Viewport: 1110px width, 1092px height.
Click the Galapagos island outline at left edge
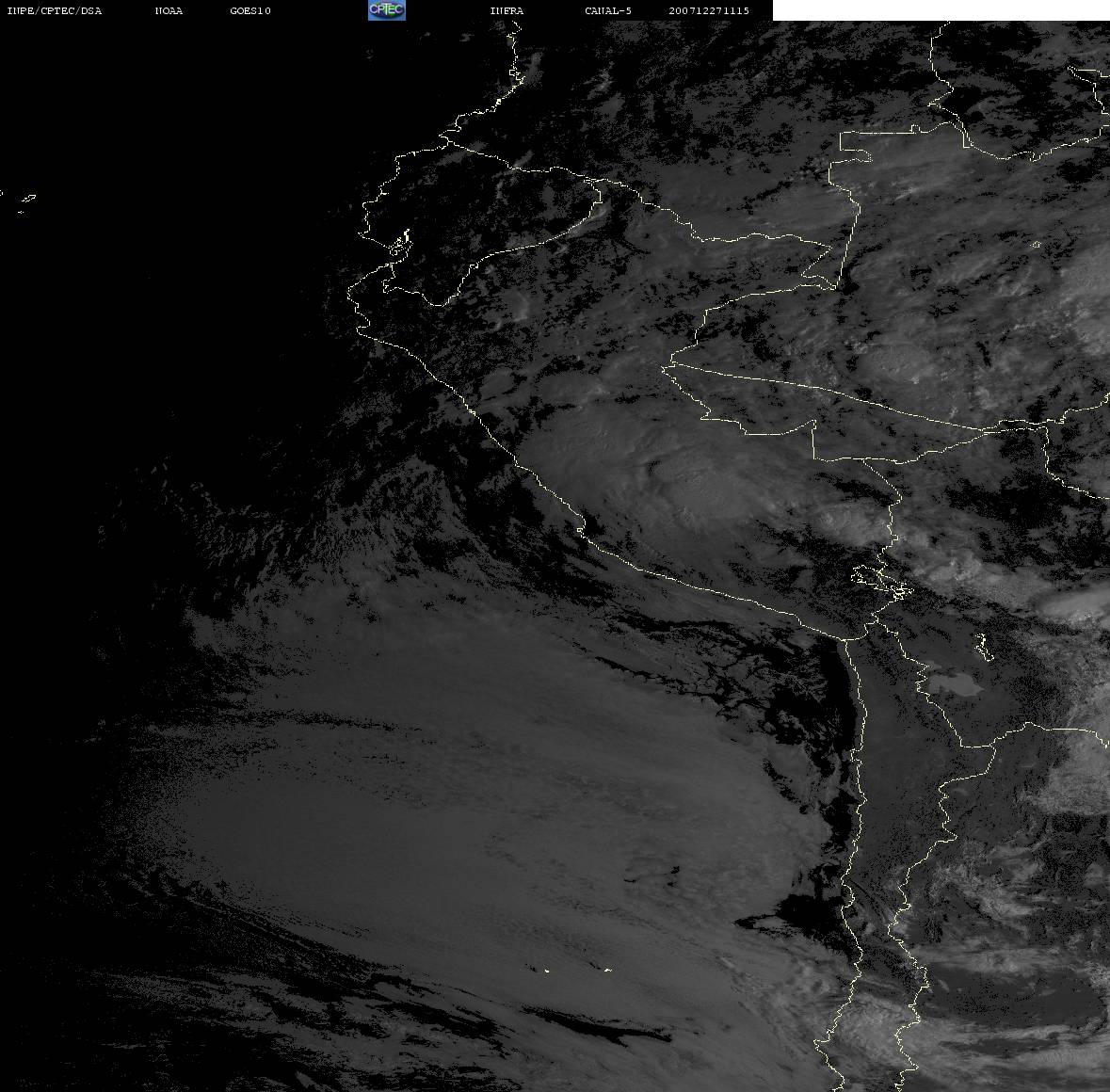(x=27, y=199)
